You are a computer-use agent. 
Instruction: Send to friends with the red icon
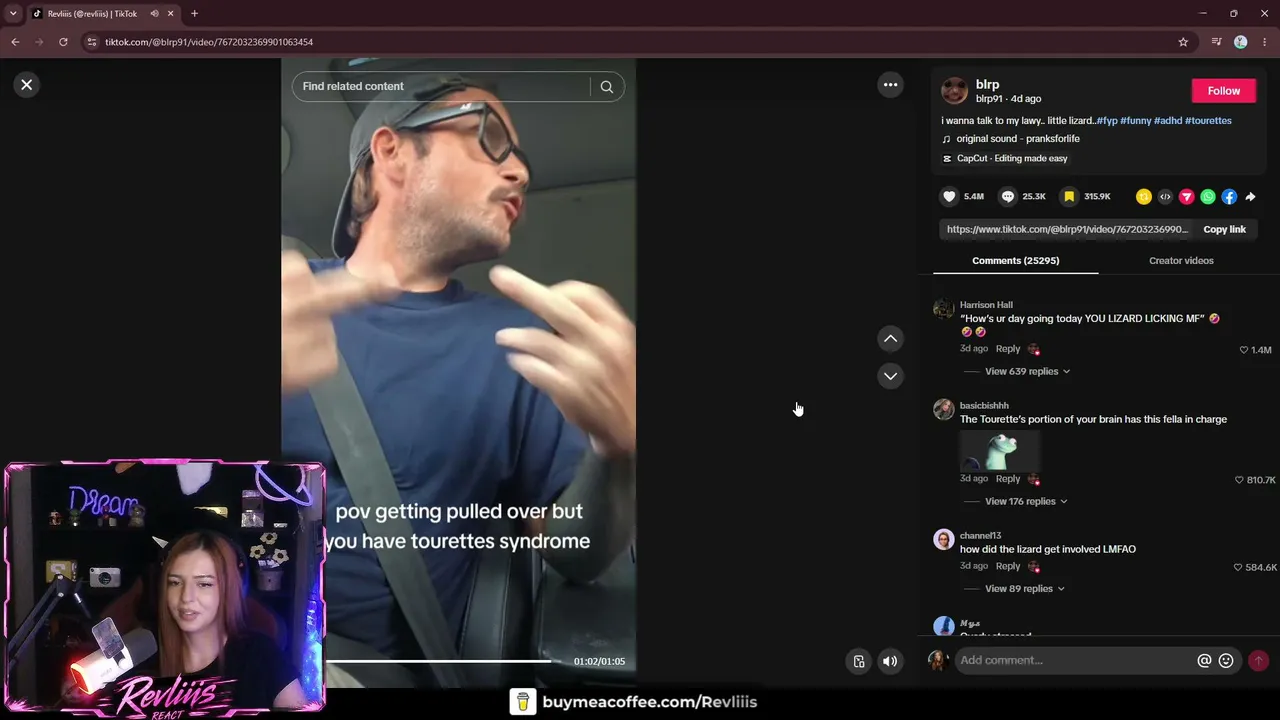[x=1186, y=197]
